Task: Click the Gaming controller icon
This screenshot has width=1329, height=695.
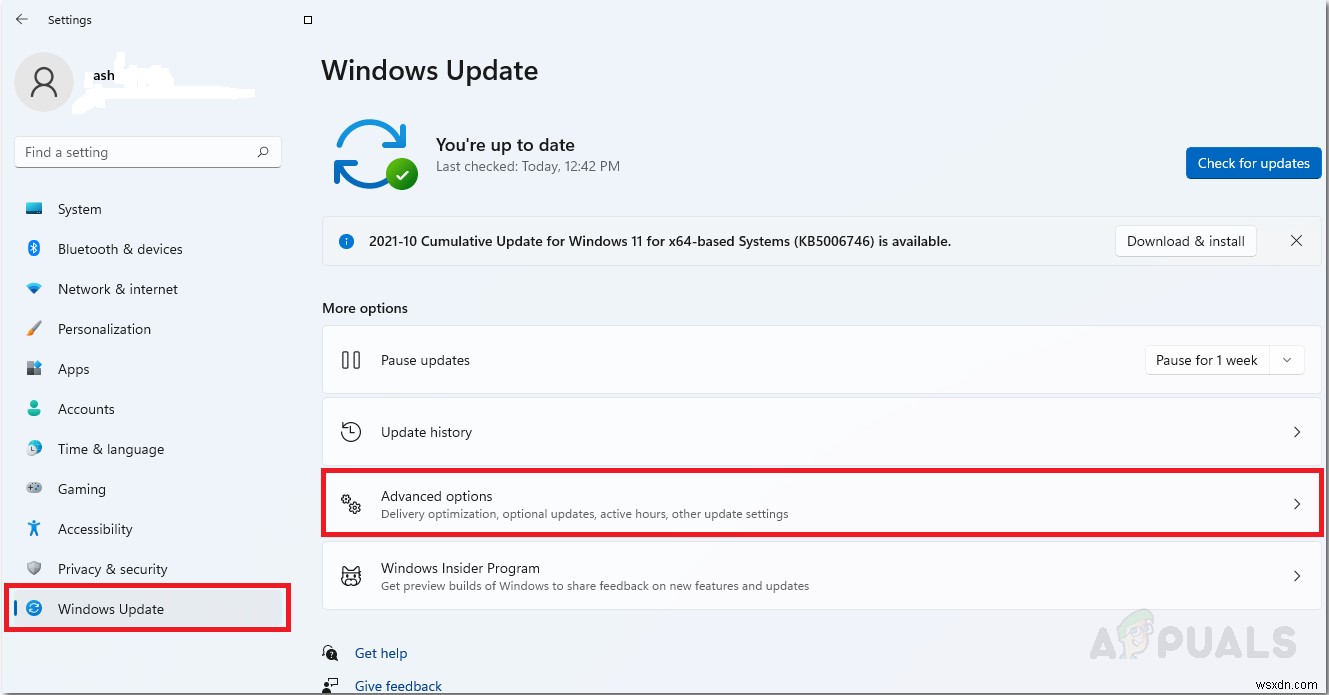Action: (34, 489)
